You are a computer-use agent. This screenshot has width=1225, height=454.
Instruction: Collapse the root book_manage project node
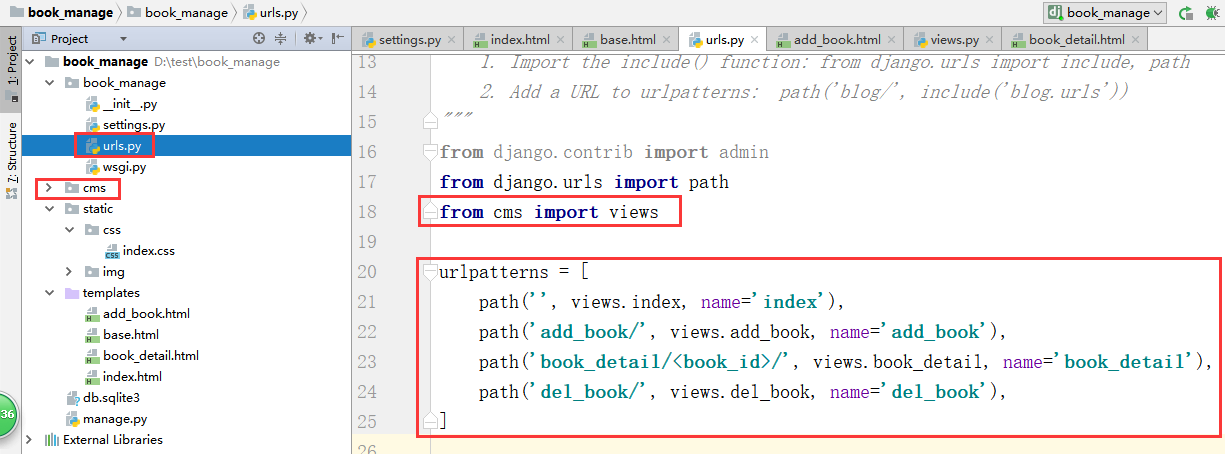click(29, 62)
